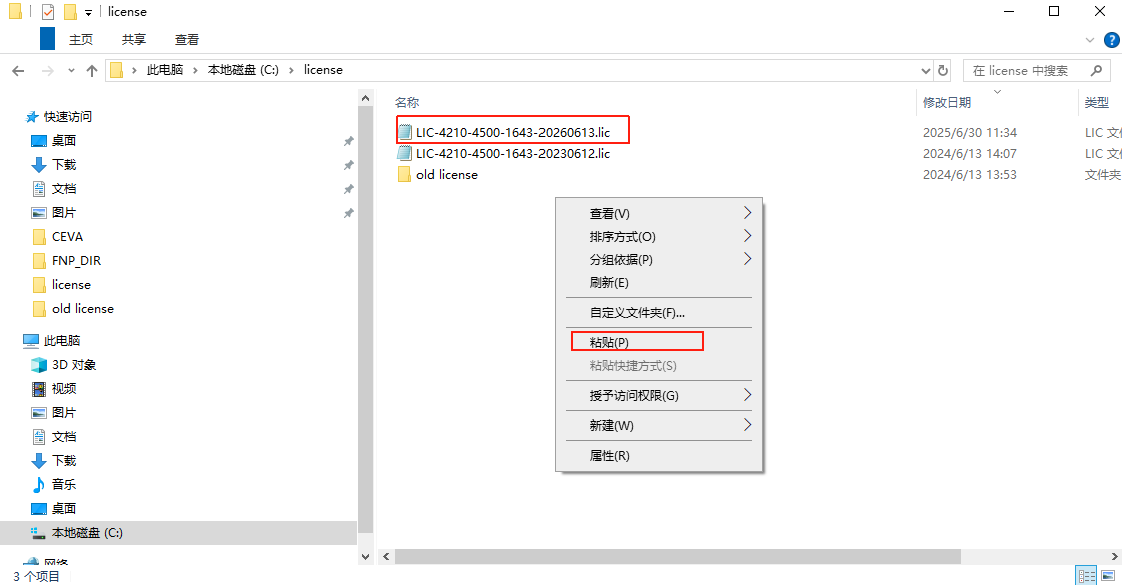The width and height of the screenshot is (1122, 585).
Task: Sort by the 类型 column header
Action: point(1096,102)
